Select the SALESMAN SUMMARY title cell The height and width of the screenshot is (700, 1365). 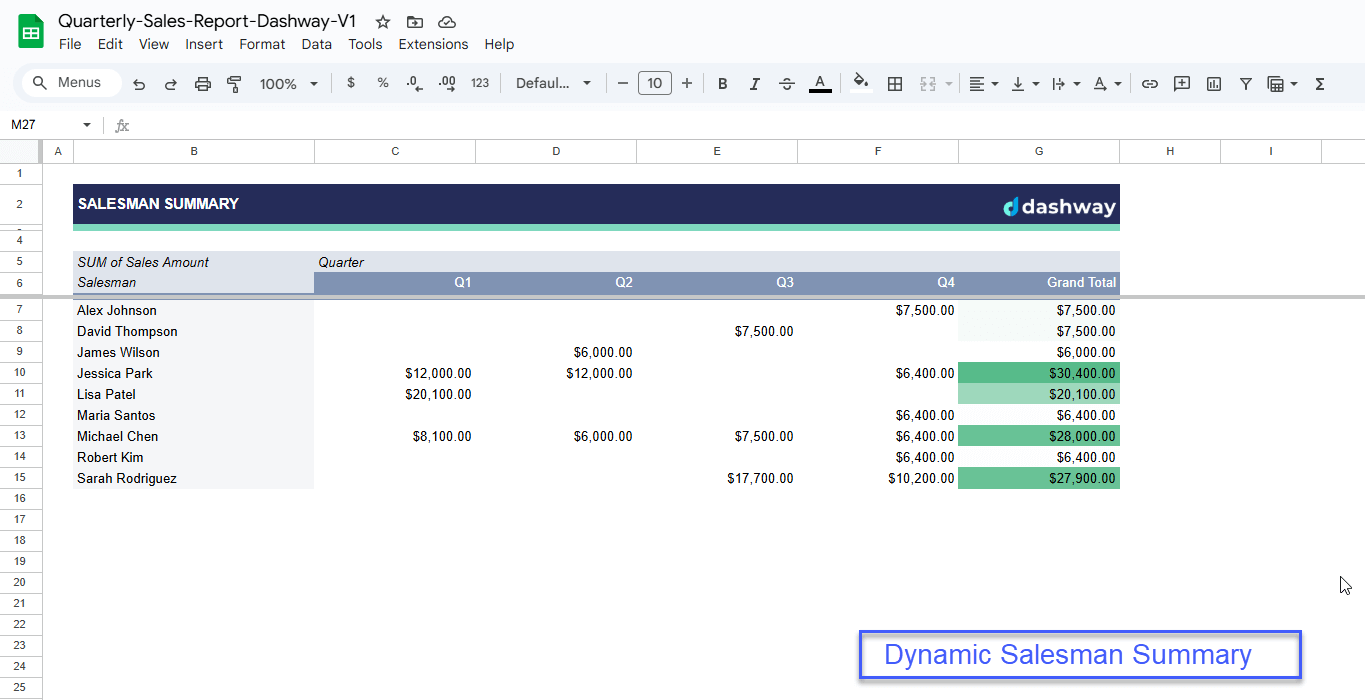click(194, 204)
